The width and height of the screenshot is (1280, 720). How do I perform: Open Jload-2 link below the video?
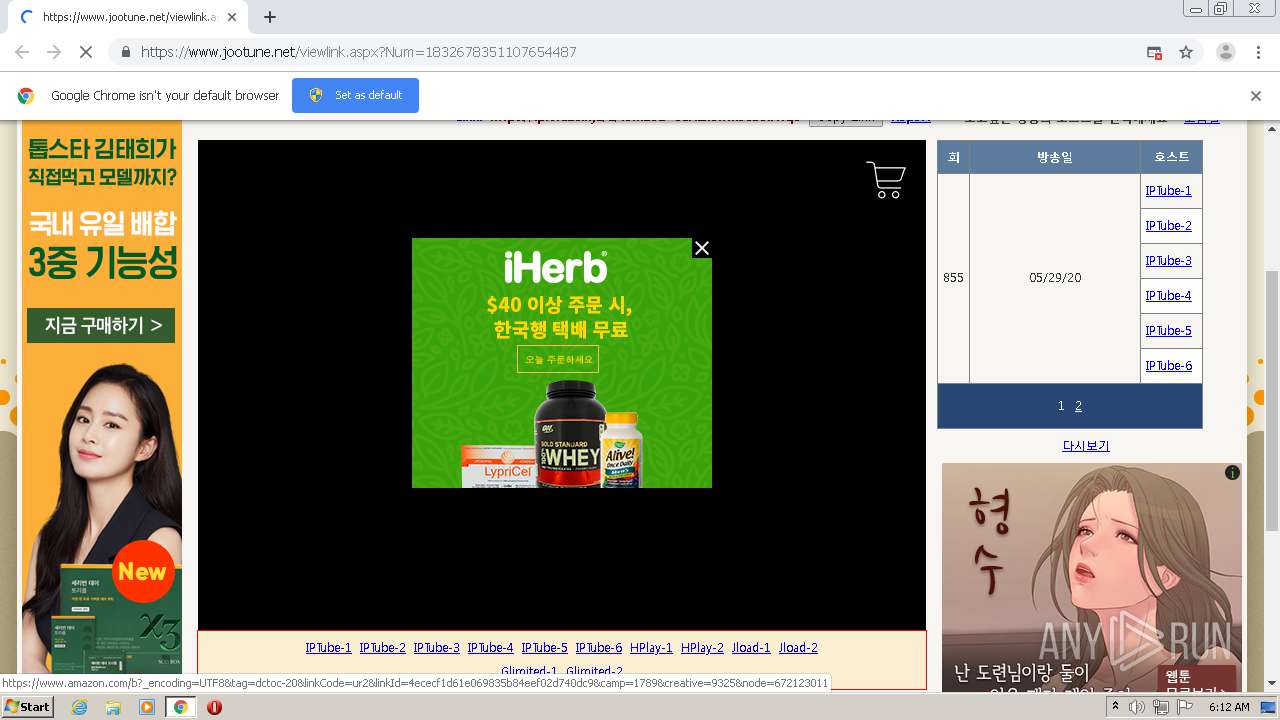tap(798, 648)
